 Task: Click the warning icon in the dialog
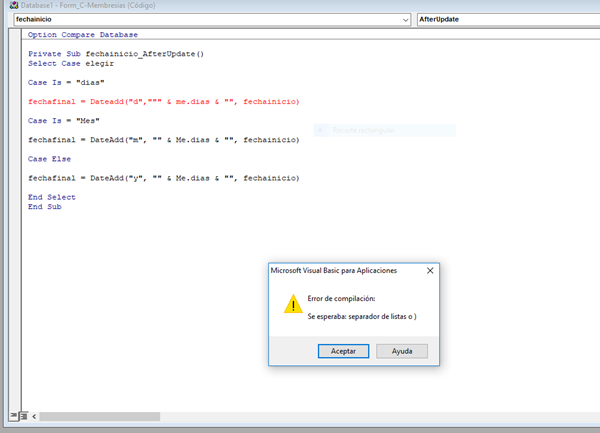pyautogui.click(x=293, y=304)
